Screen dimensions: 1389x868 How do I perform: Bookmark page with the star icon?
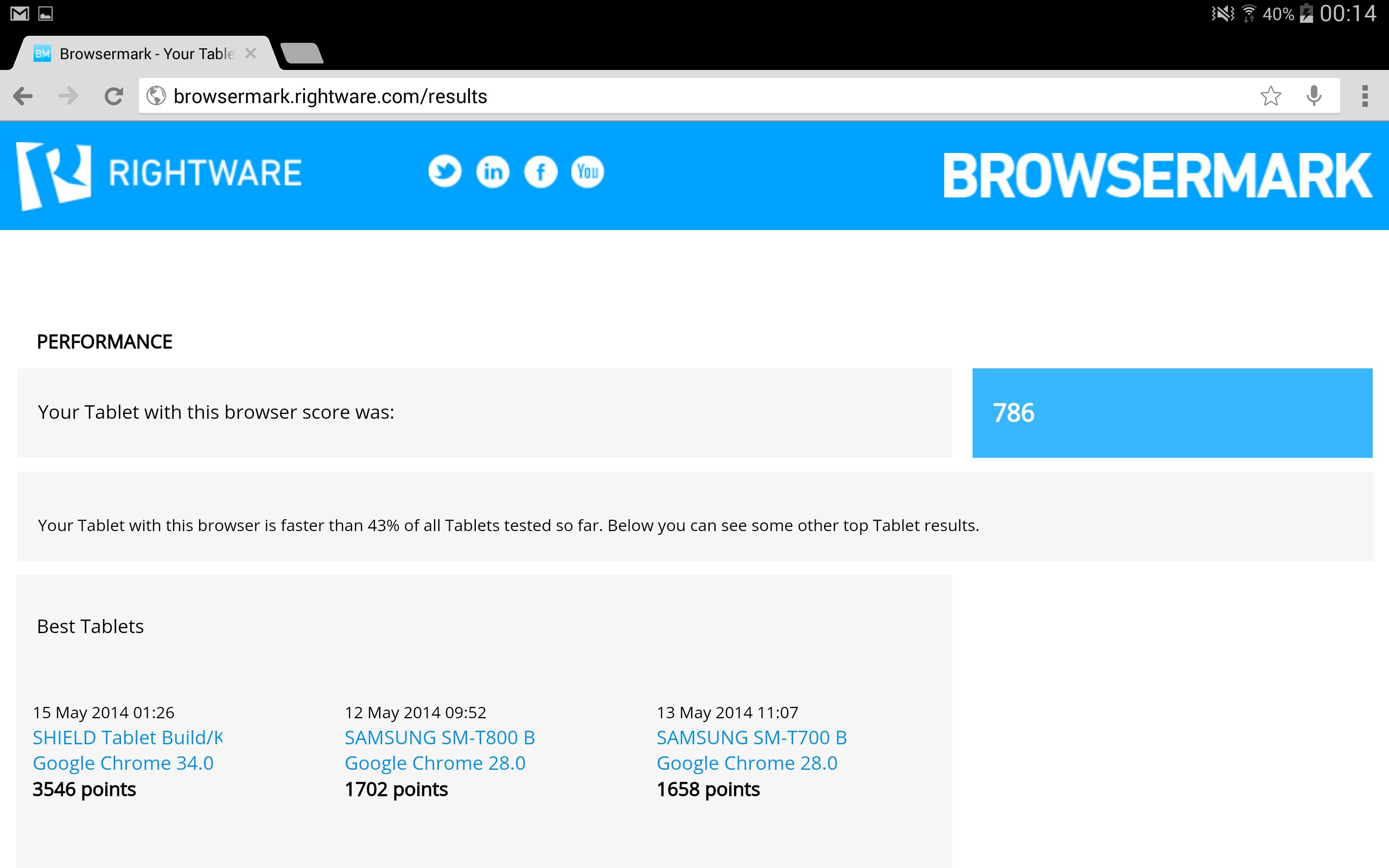[x=1270, y=96]
